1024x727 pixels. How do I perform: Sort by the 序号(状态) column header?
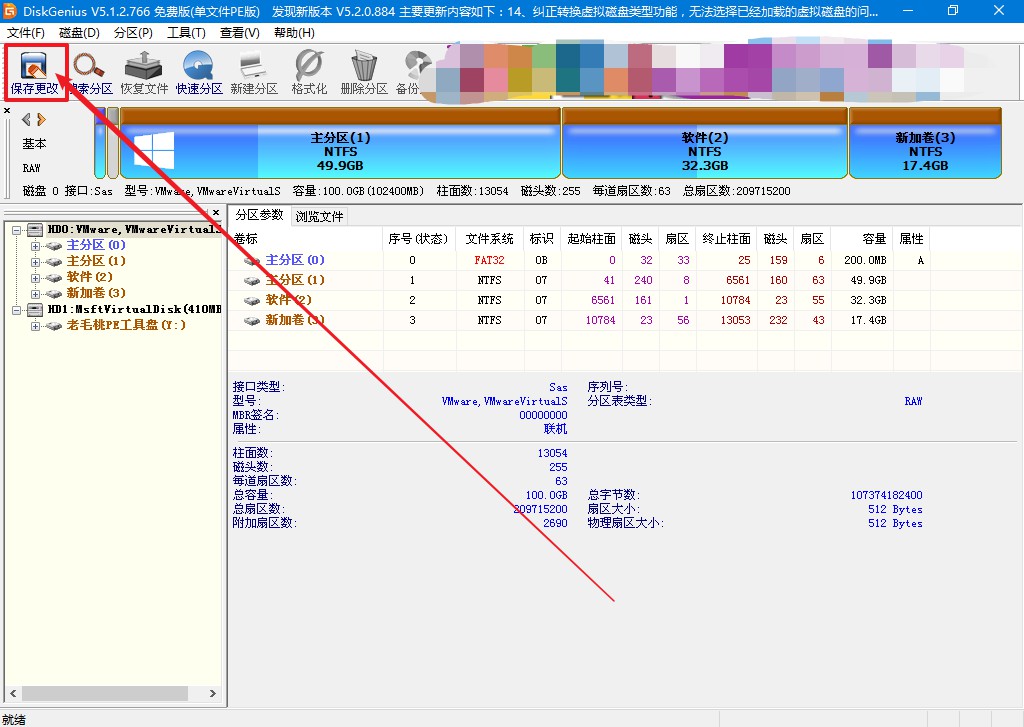pyautogui.click(x=419, y=239)
